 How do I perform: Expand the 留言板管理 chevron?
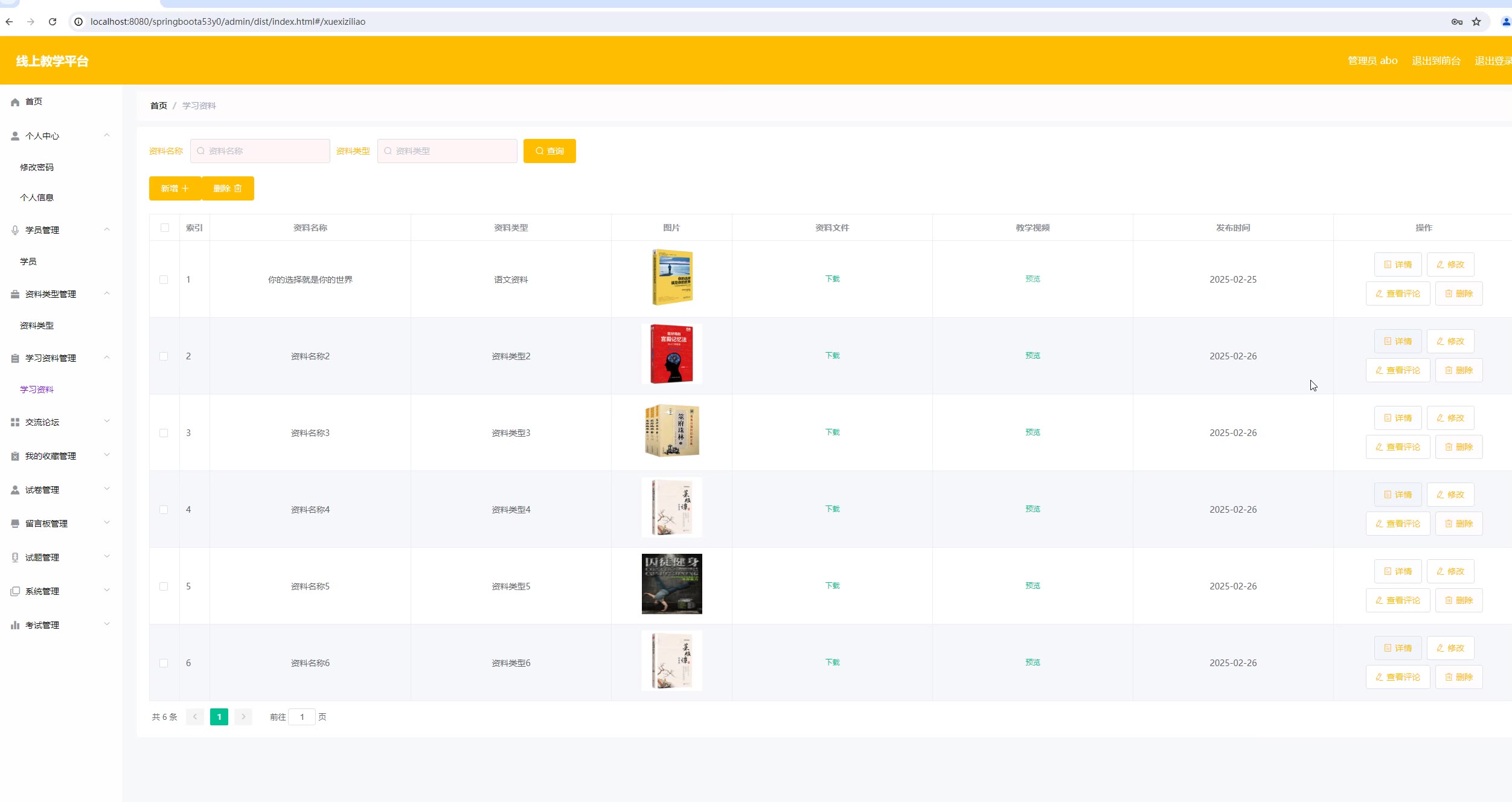(107, 523)
